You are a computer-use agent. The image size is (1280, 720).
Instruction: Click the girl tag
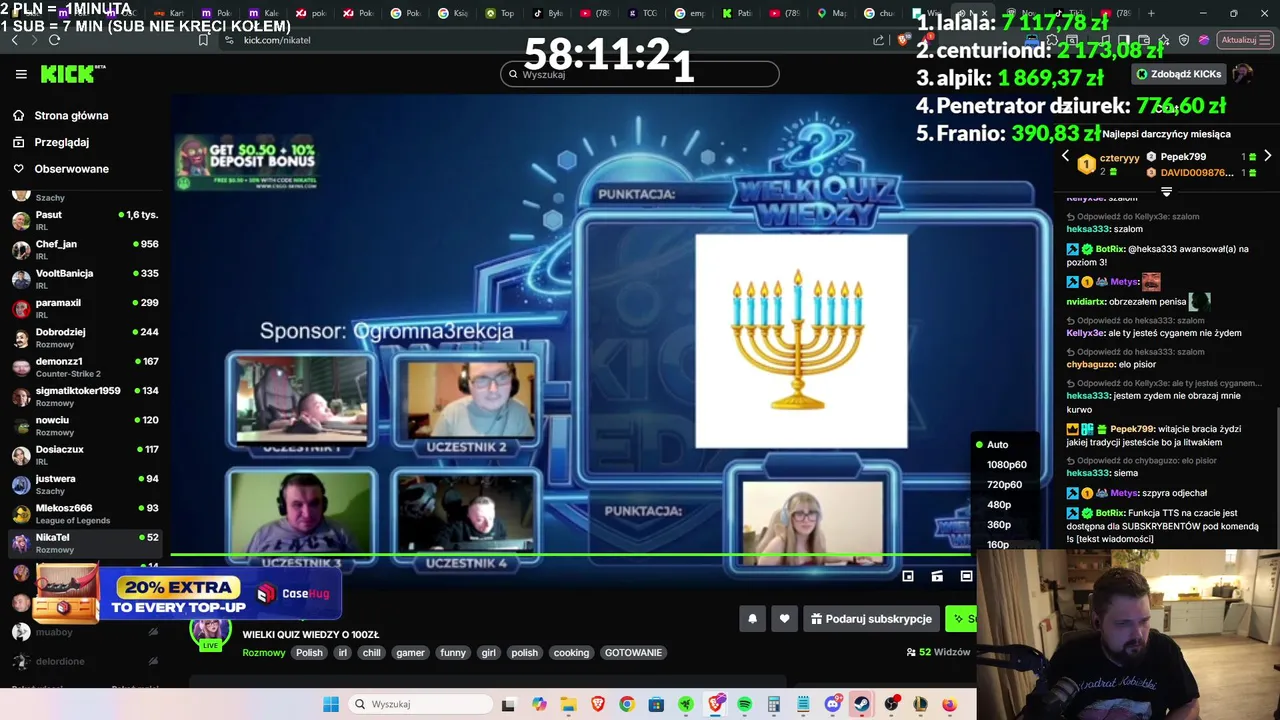click(x=489, y=652)
